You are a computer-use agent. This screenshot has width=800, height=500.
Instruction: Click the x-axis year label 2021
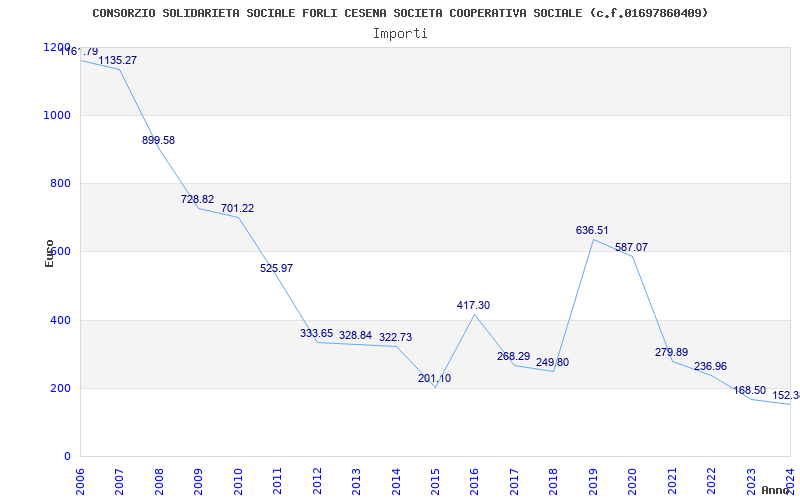pyautogui.click(x=672, y=481)
